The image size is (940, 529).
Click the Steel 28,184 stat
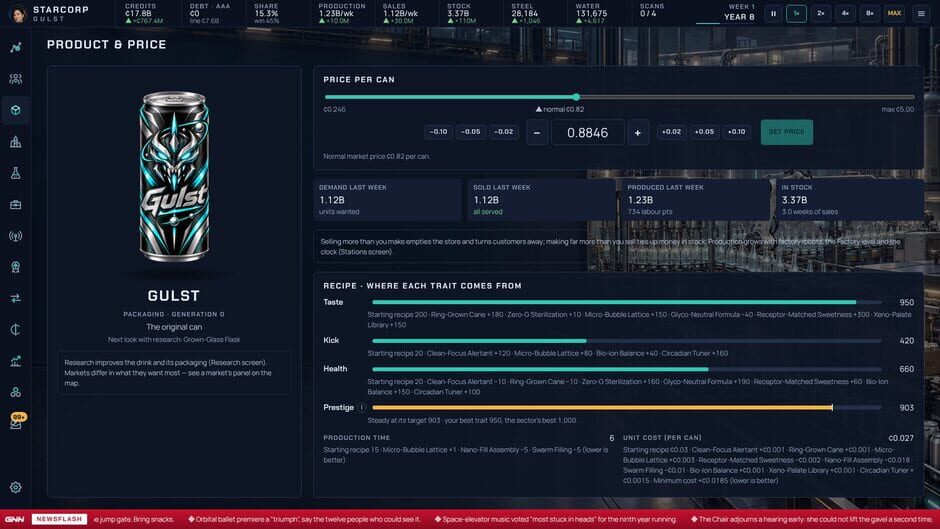click(x=526, y=13)
